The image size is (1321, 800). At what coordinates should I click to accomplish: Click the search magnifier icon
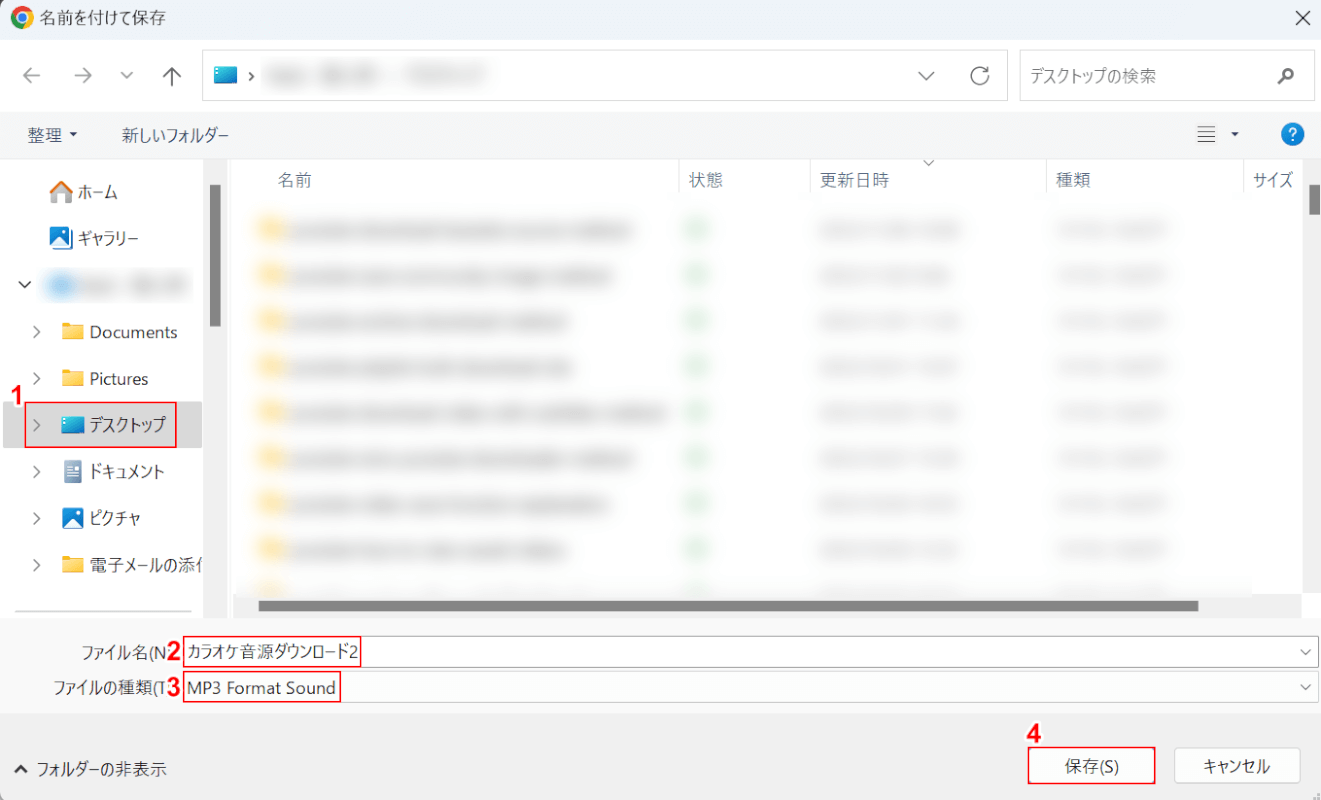1285,76
